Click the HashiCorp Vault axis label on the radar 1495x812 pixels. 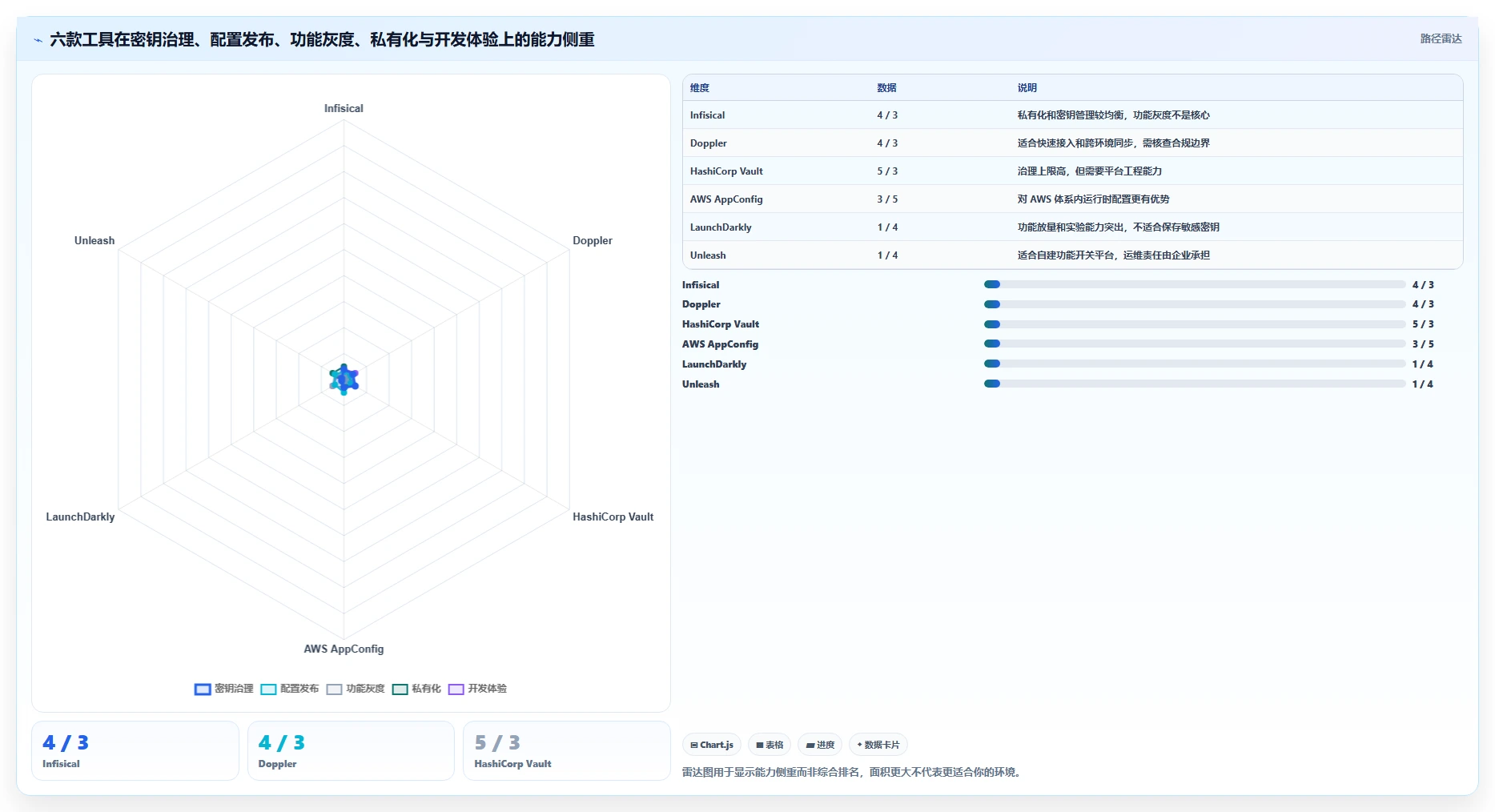coord(613,517)
